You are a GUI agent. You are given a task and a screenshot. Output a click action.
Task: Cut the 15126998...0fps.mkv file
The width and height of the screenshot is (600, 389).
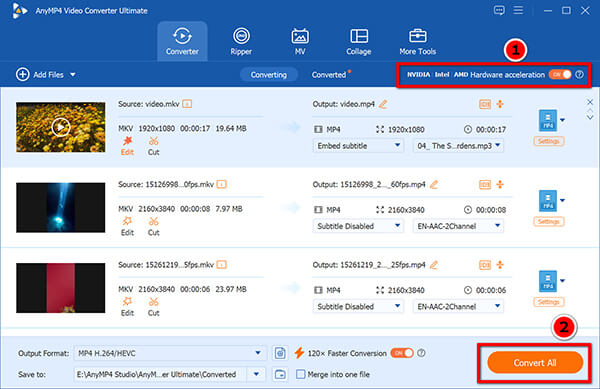153,226
